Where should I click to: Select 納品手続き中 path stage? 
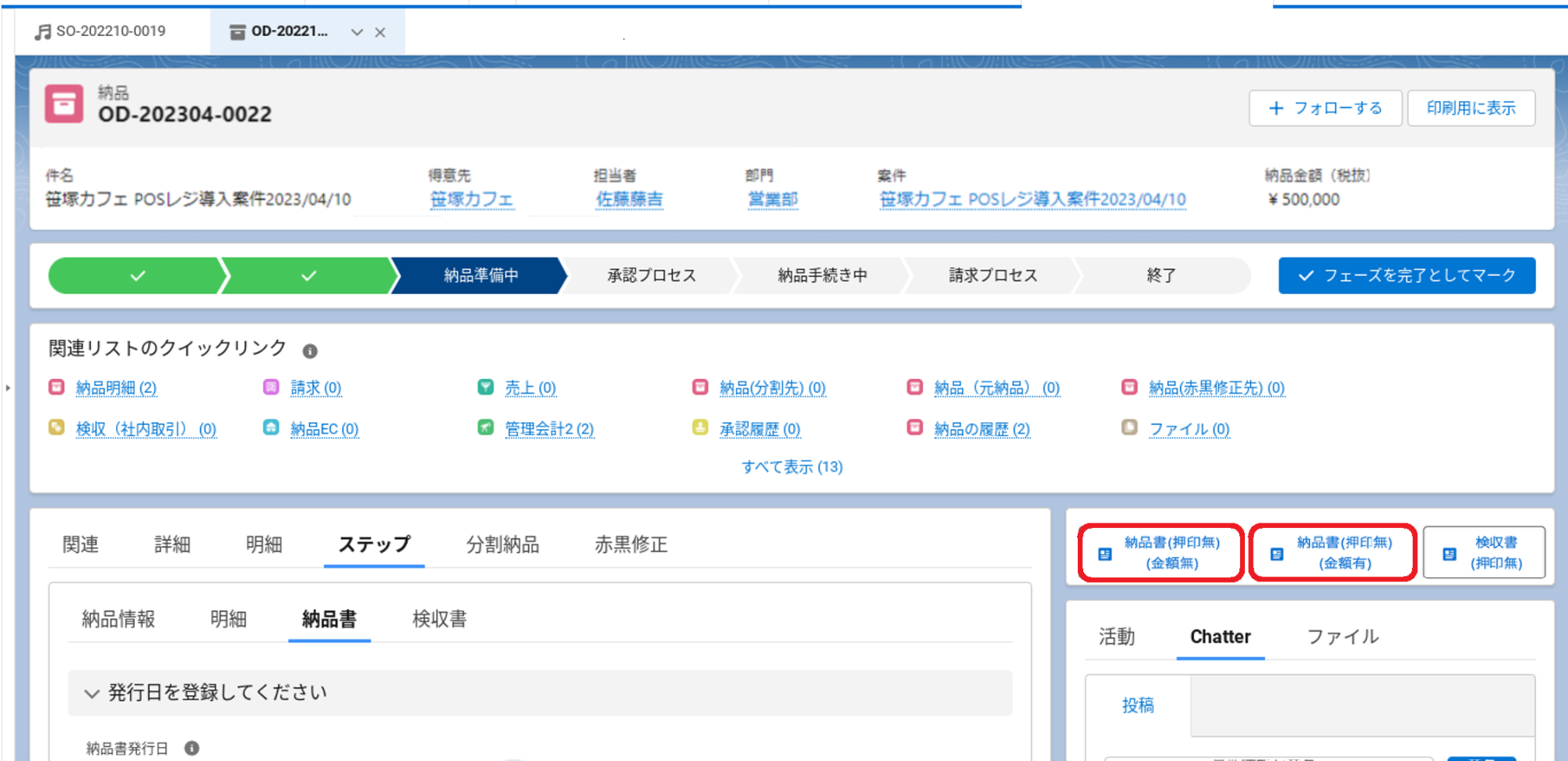[822, 275]
